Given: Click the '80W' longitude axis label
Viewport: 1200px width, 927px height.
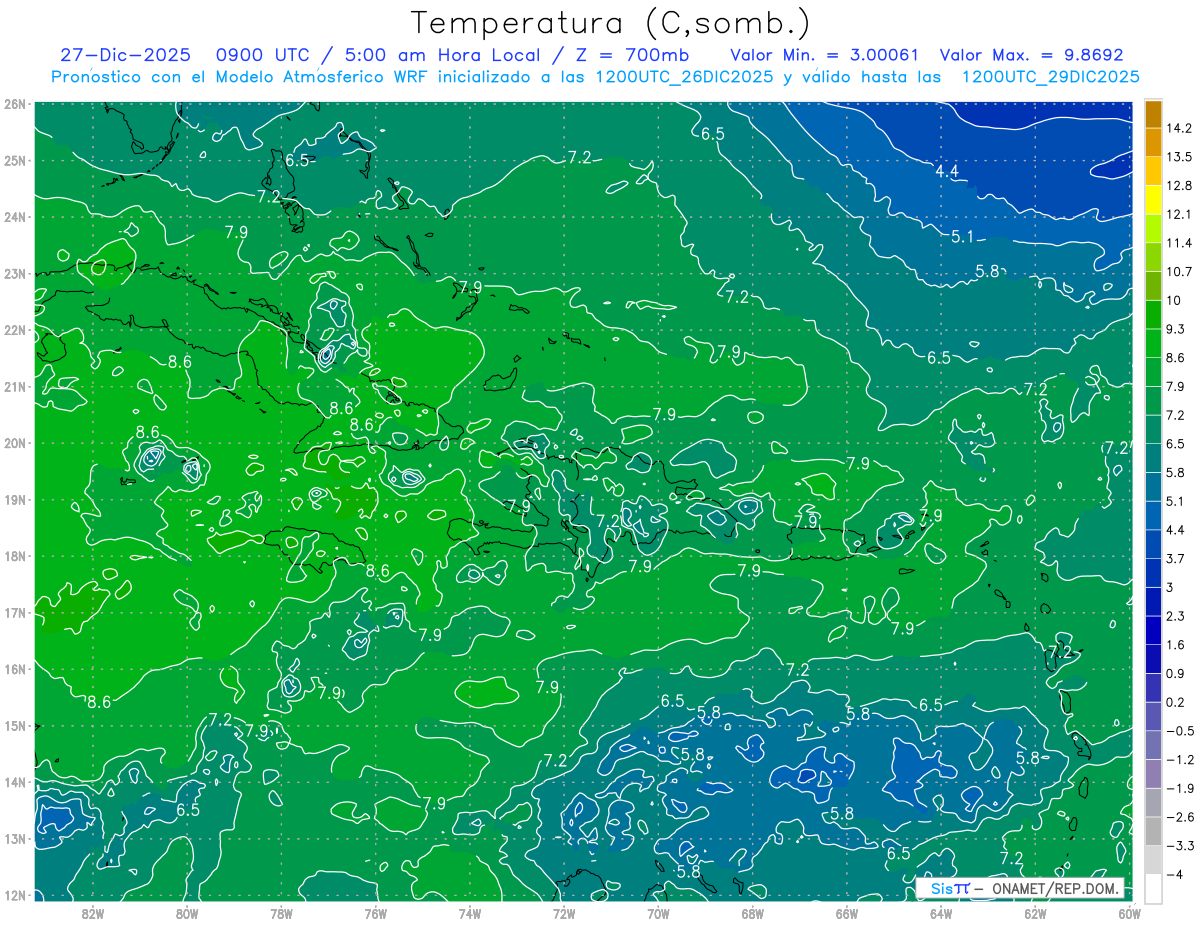Looking at the screenshot, I should click(x=187, y=913).
